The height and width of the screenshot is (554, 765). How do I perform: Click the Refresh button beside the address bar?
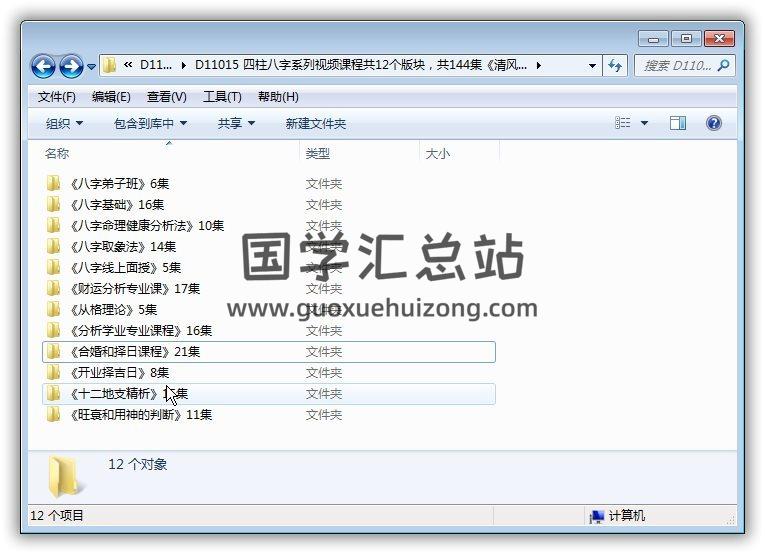615,65
